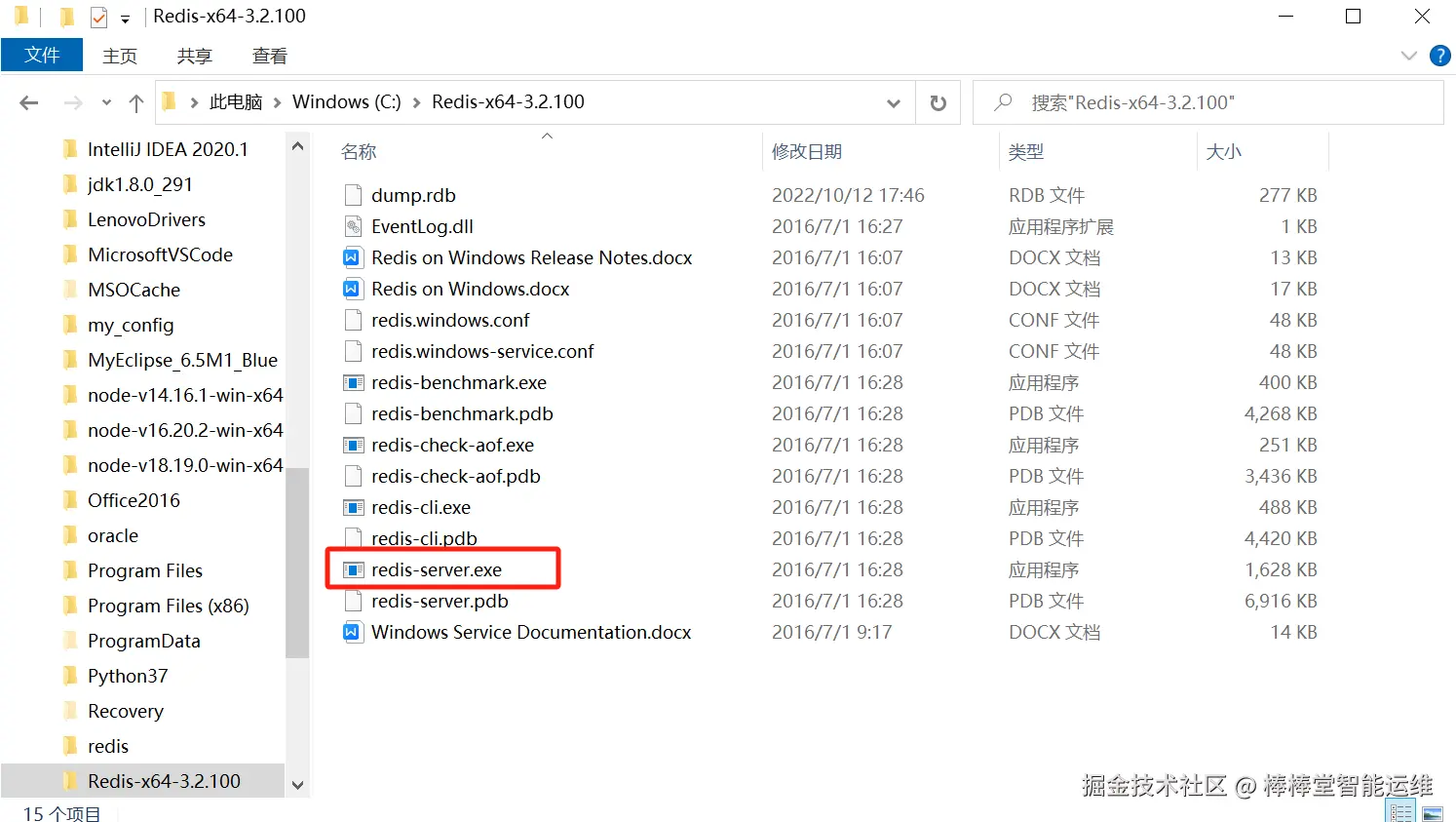Click the dump.rdb file icon
1456x822 pixels.
(353, 195)
